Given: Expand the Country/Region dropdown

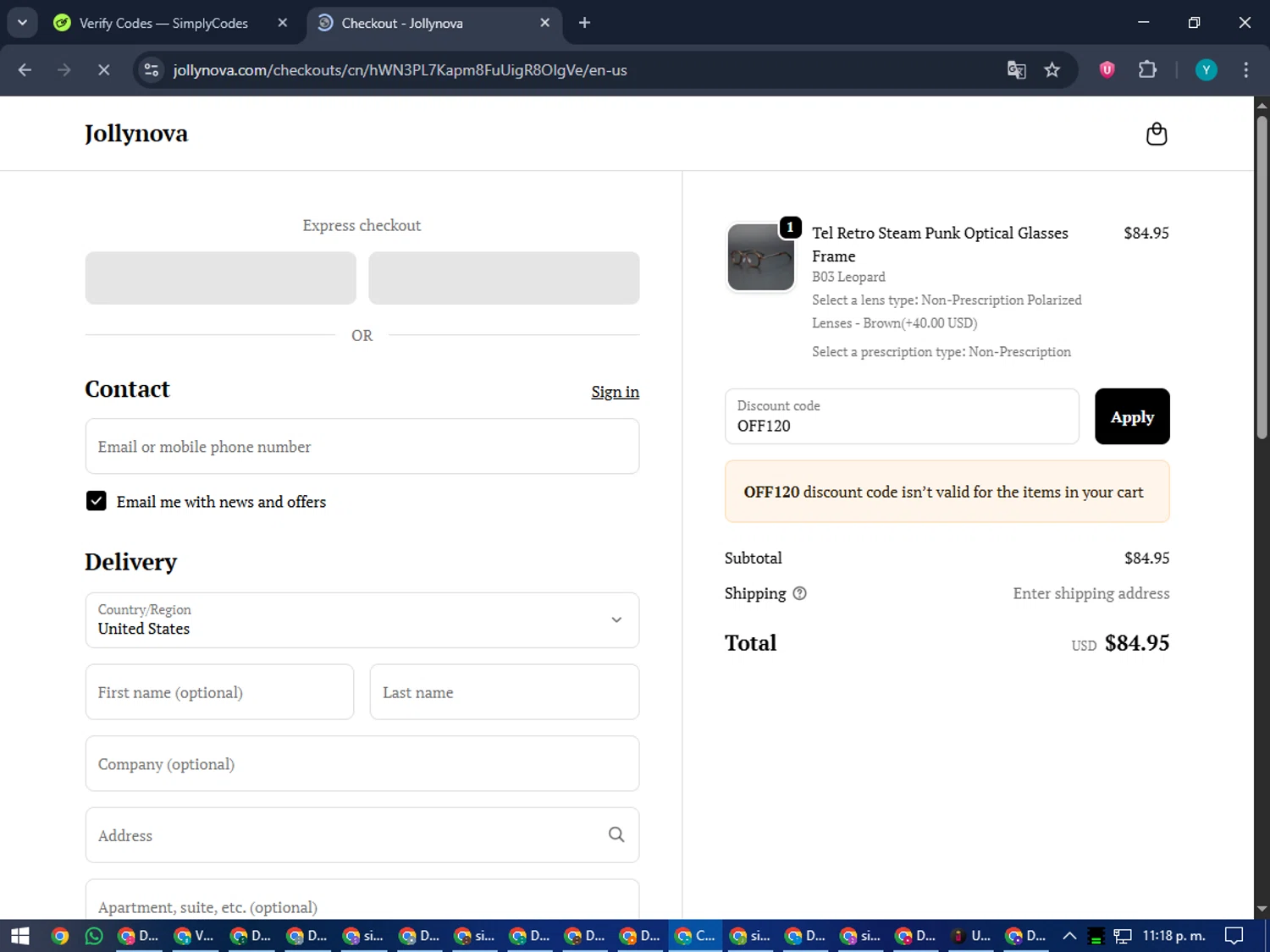Looking at the screenshot, I should click(x=362, y=620).
